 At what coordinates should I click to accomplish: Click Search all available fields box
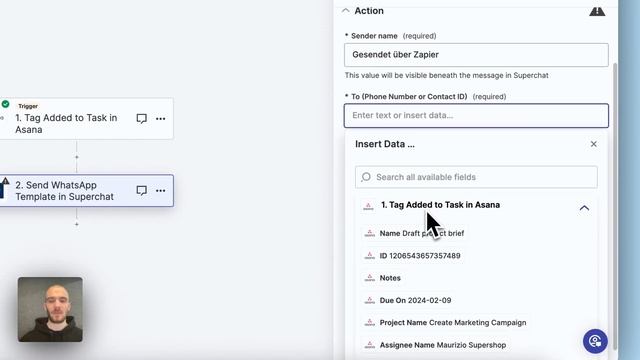click(476, 177)
